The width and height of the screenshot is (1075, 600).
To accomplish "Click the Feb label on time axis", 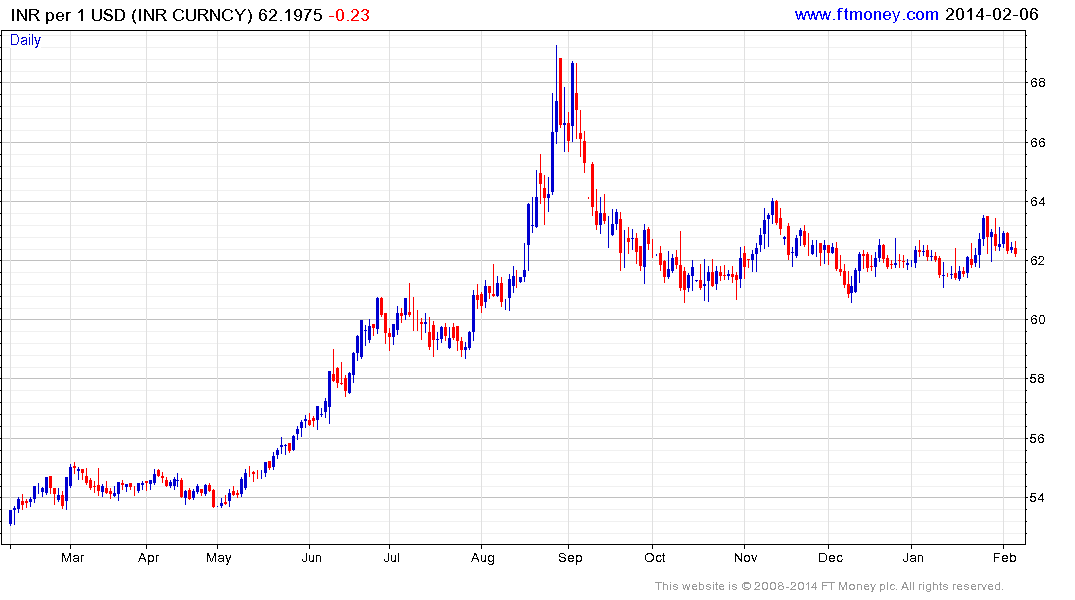I will (x=1004, y=557).
